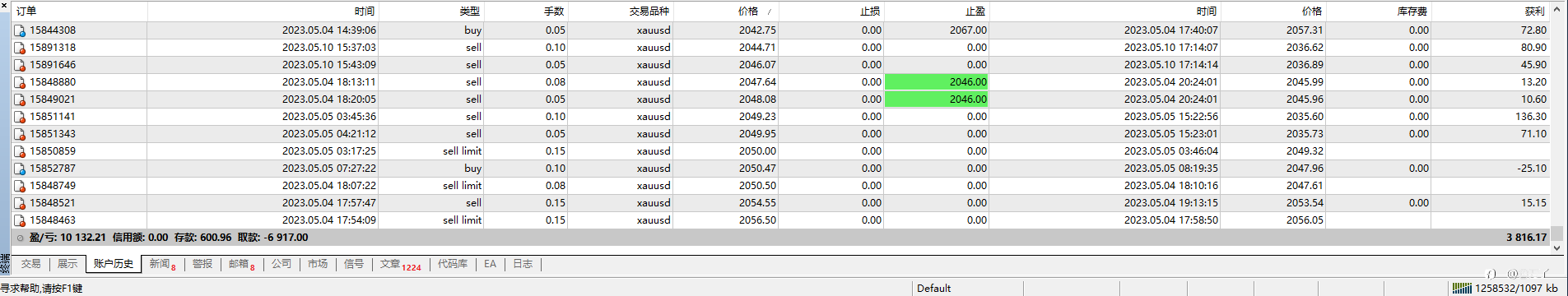Select the green 2046.00 cell of order 15849021
Viewport: 1568px width, 296px height.
point(937,99)
